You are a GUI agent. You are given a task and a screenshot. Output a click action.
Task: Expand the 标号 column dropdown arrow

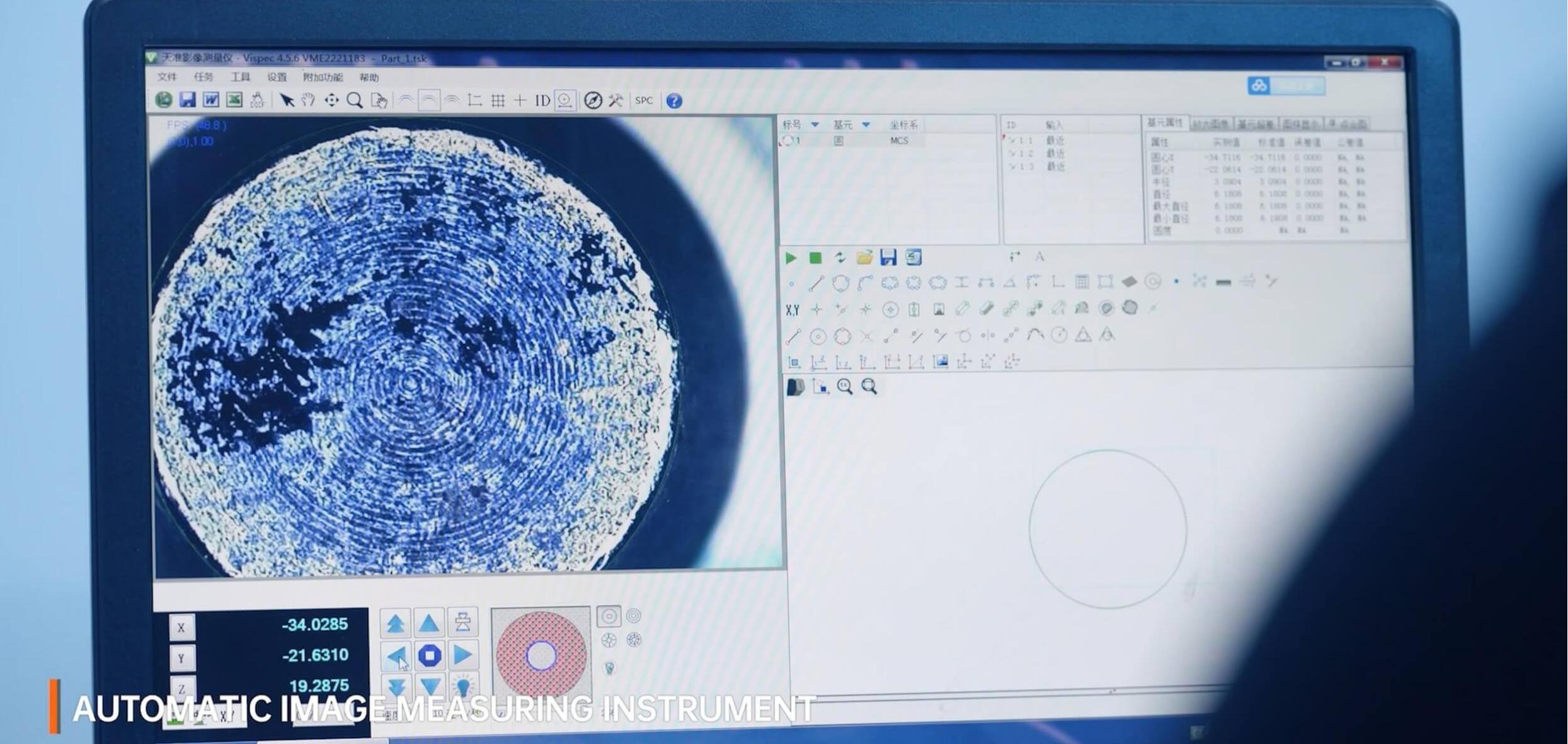pyautogui.click(x=815, y=125)
